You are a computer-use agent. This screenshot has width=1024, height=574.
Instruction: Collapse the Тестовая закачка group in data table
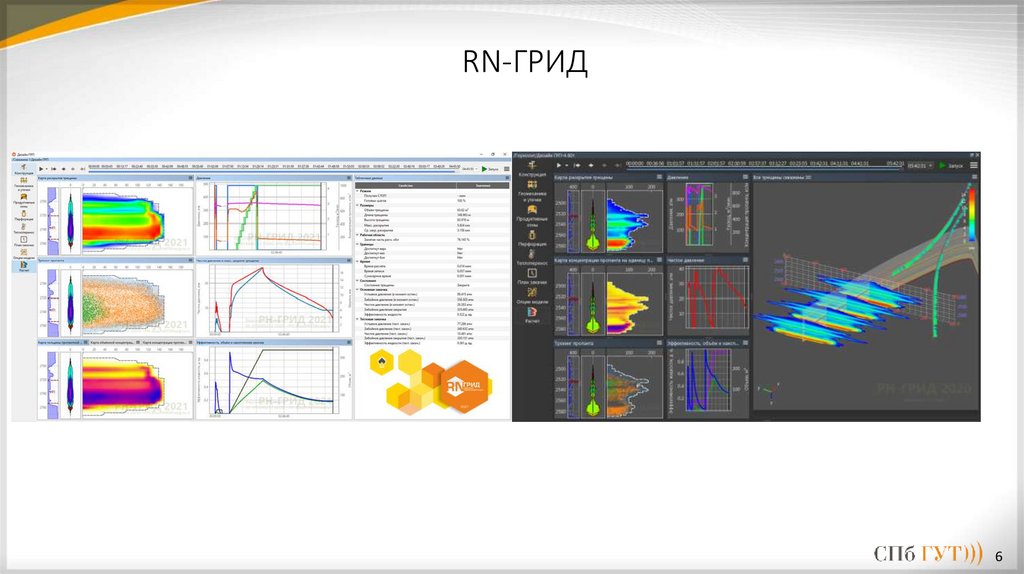click(x=357, y=319)
